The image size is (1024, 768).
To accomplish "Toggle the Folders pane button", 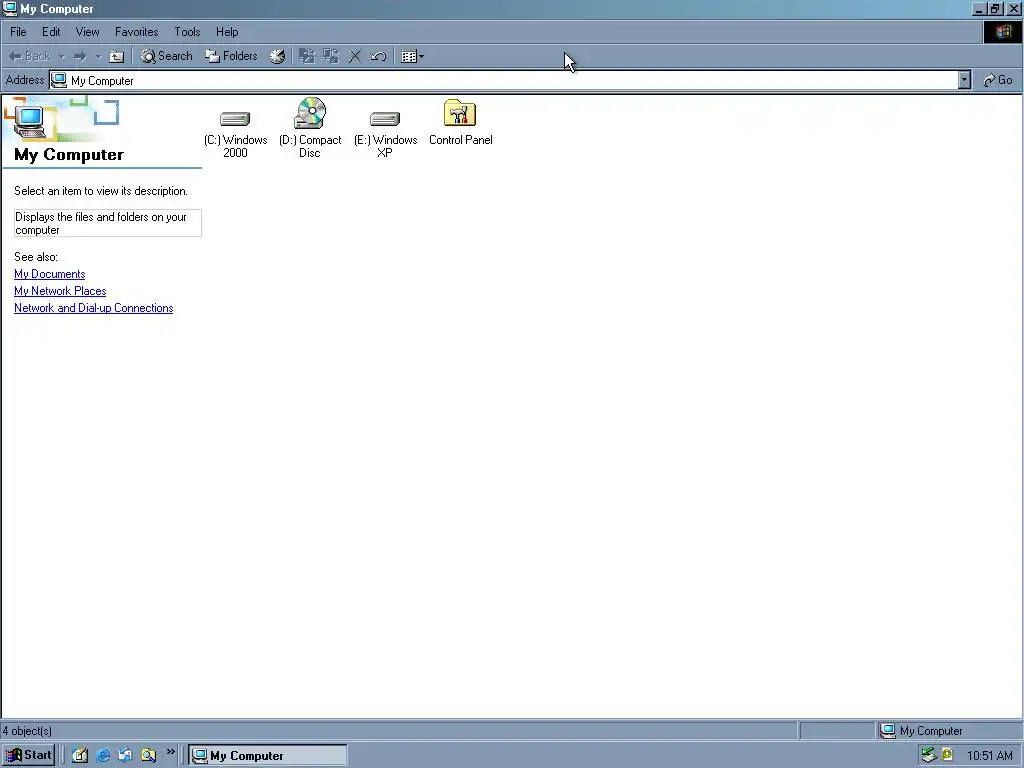I will tap(231, 56).
